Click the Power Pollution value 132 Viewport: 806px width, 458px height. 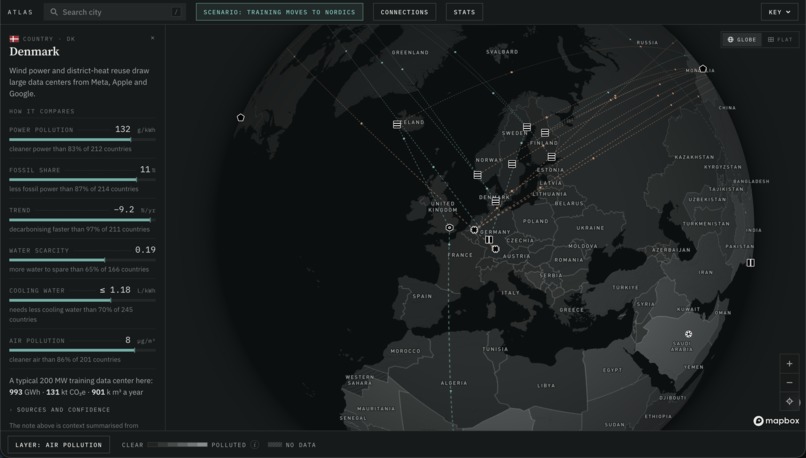(x=123, y=129)
